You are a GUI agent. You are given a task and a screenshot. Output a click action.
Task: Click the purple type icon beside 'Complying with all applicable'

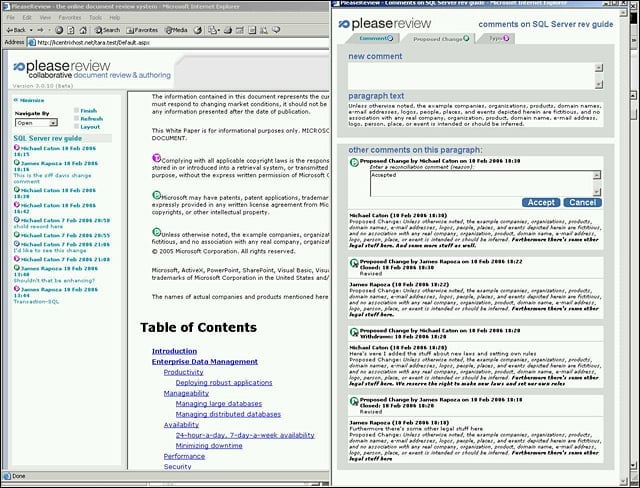(156, 158)
